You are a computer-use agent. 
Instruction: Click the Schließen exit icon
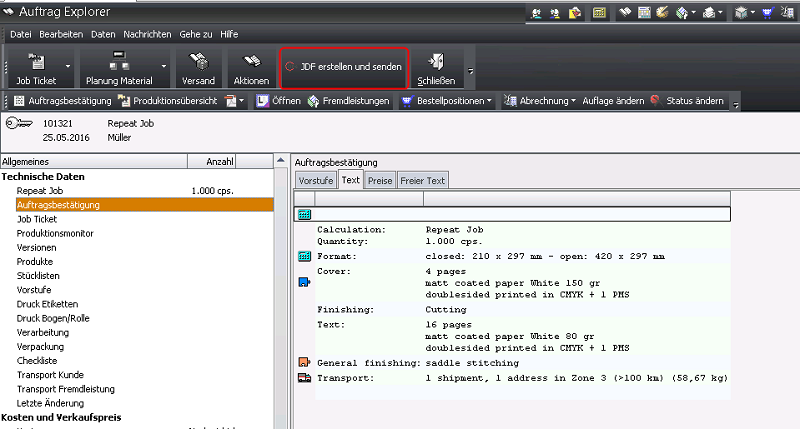(436, 62)
